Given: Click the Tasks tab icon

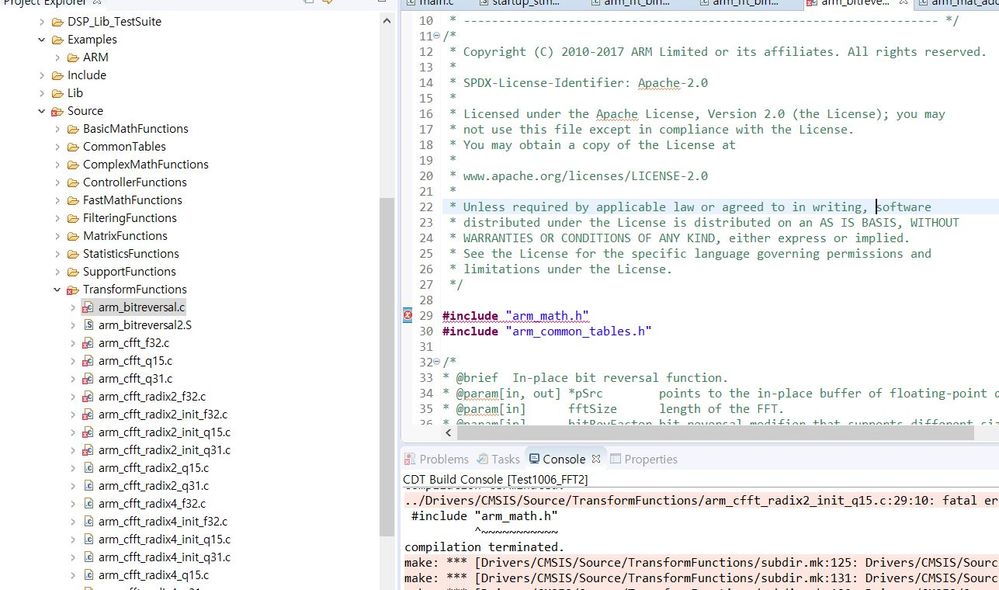Looking at the screenshot, I should [483, 459].
